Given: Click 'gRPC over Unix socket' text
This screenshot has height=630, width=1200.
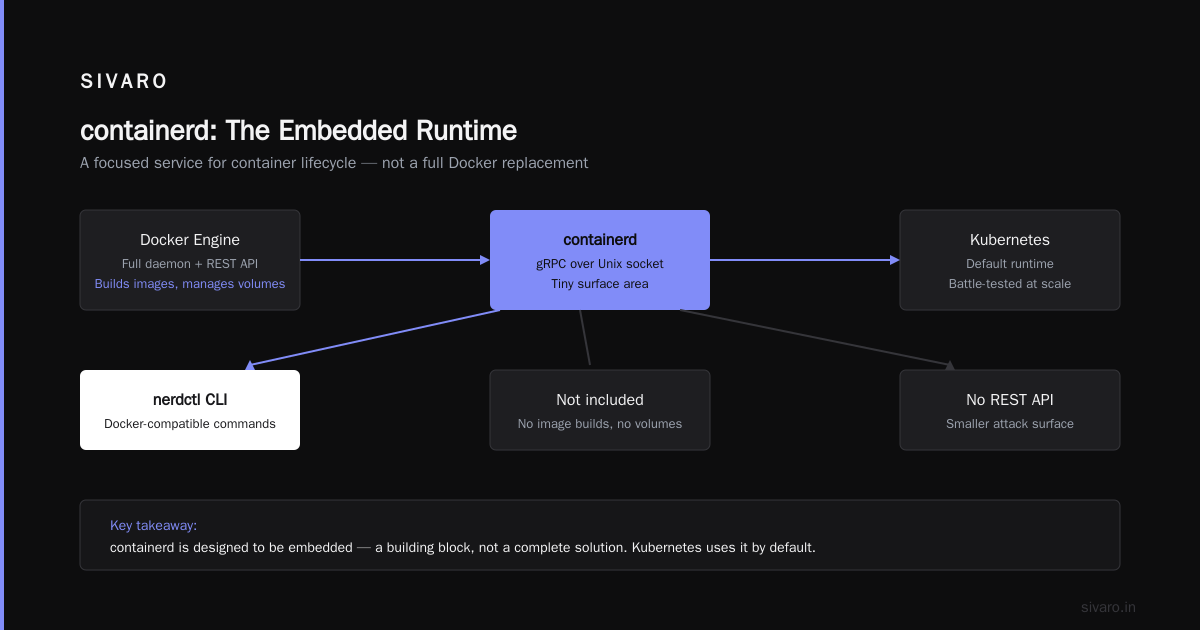Looking at the screenshot, I should pyautogui.click(x=600, y=264).
